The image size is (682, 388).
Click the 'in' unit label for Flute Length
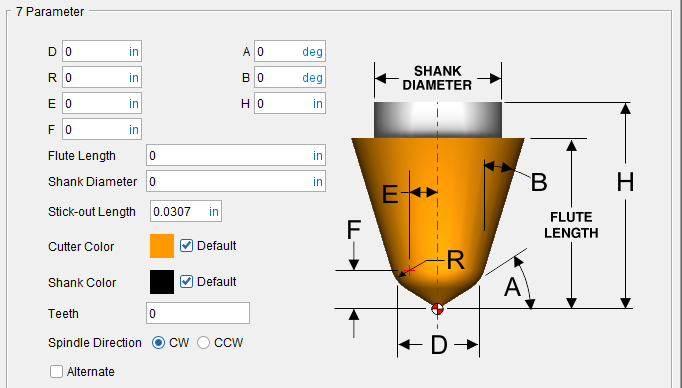click(x=318, y=156)
